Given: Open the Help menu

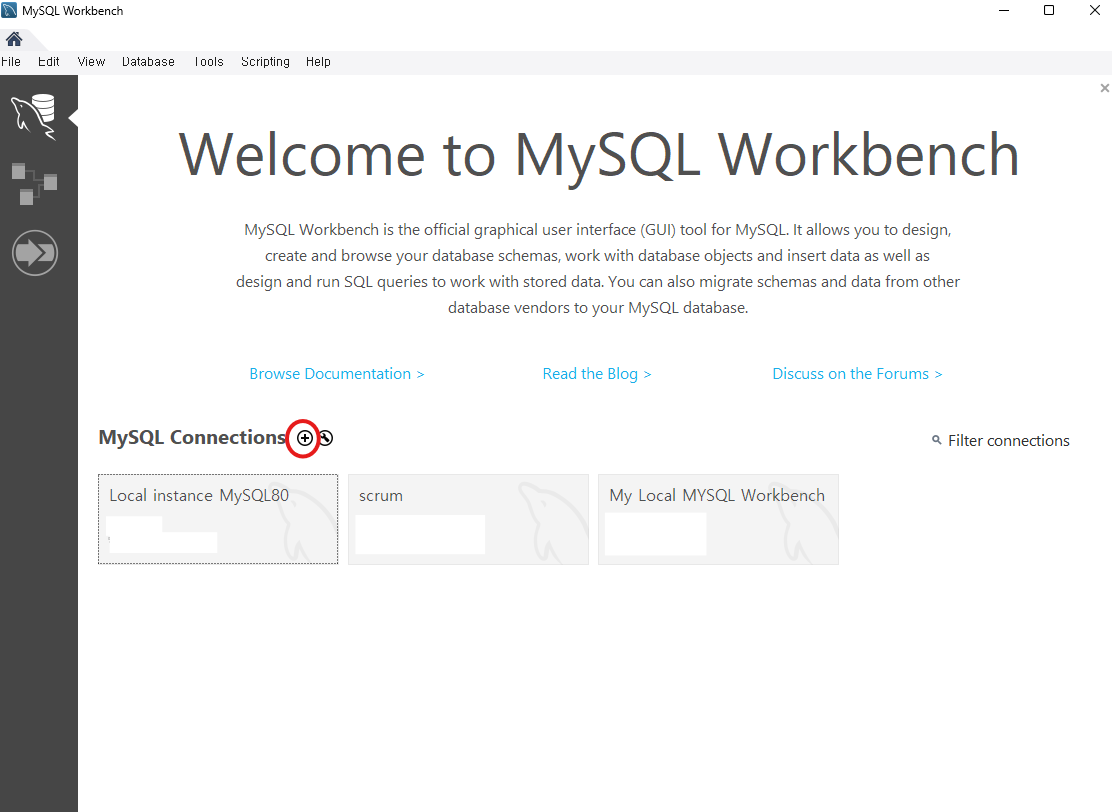Looking at the screenshot, I should (x=318, y=62).
